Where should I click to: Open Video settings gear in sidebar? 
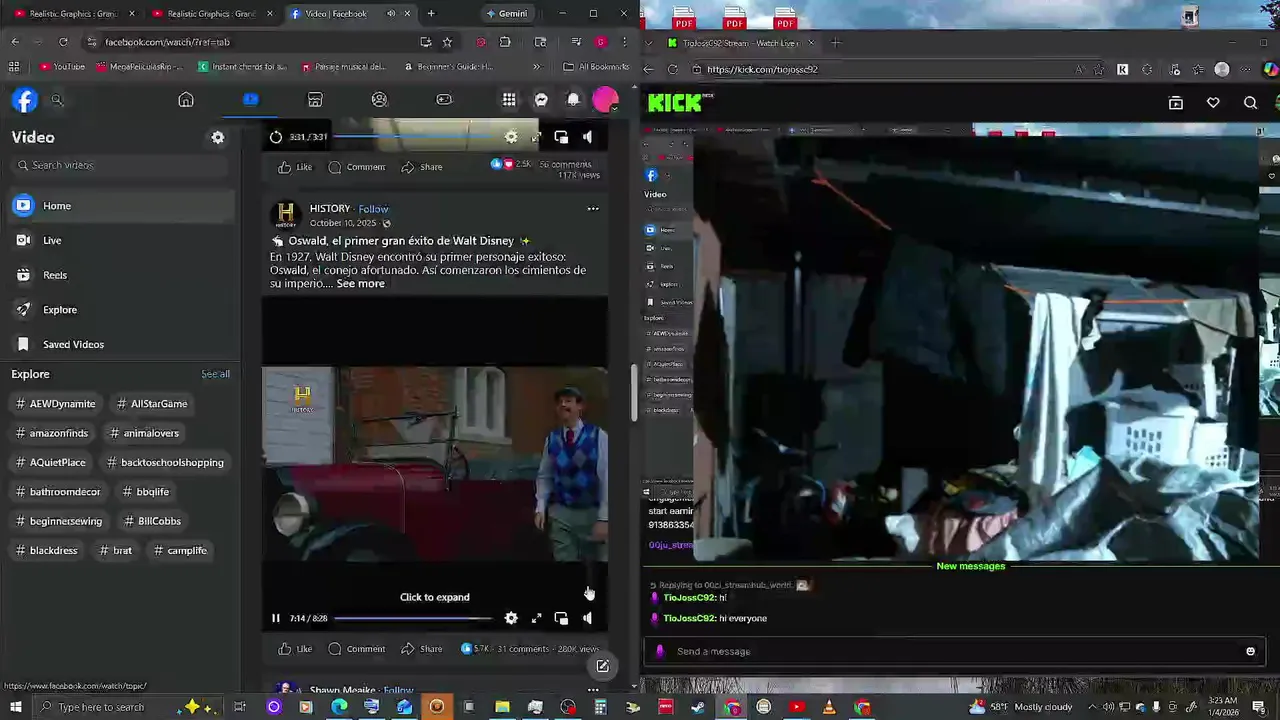coord(218,138)
